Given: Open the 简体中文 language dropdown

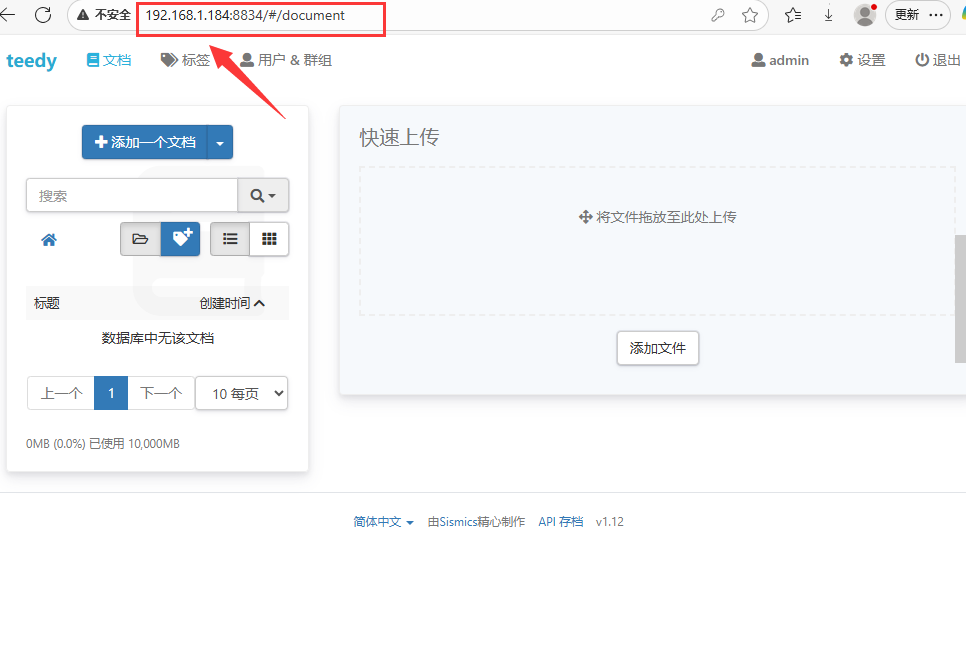Looking at the screenshot, I should pos(383,522).
